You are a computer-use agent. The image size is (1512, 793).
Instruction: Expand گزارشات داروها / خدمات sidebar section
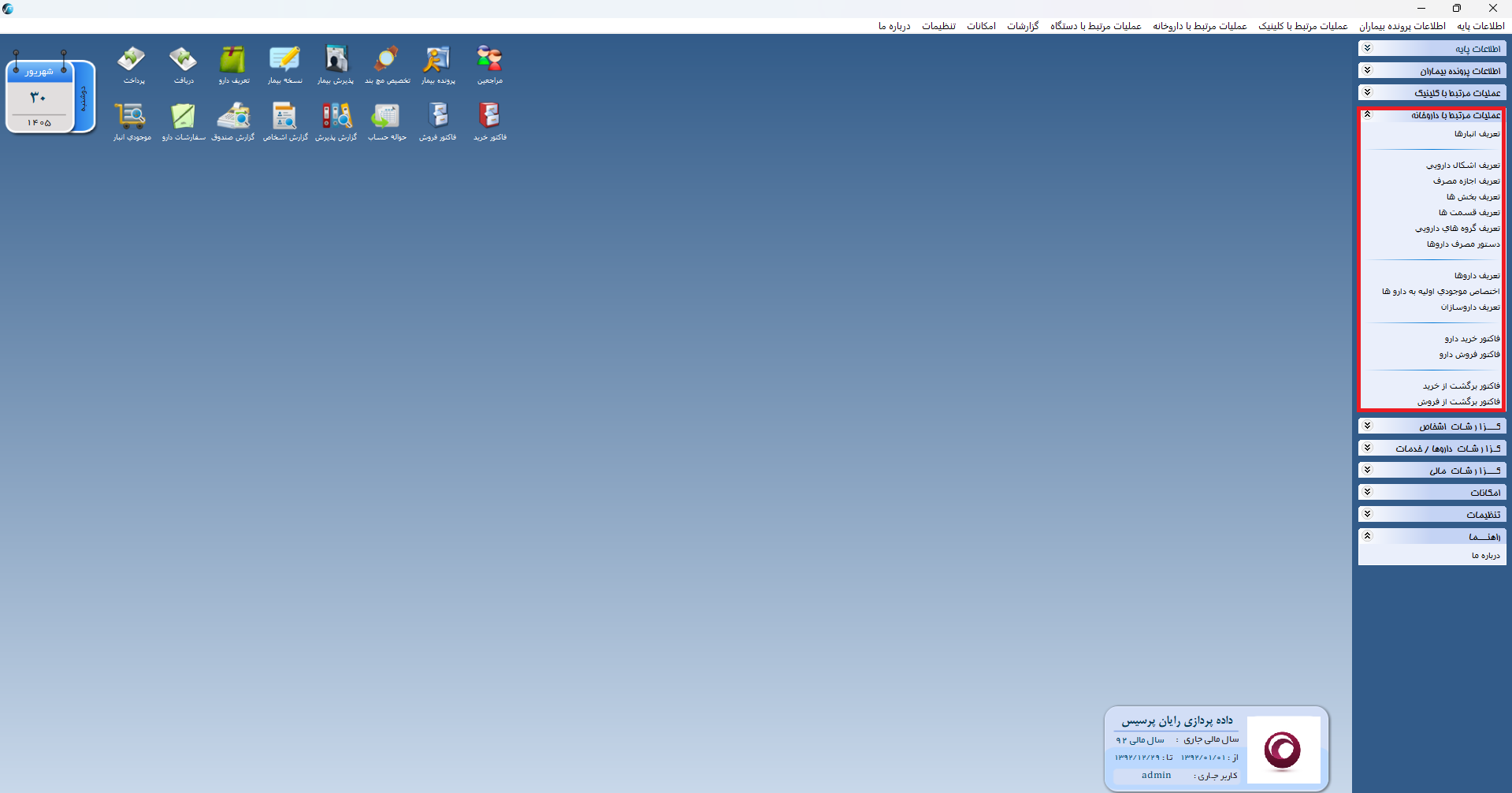coord(1432,449)
